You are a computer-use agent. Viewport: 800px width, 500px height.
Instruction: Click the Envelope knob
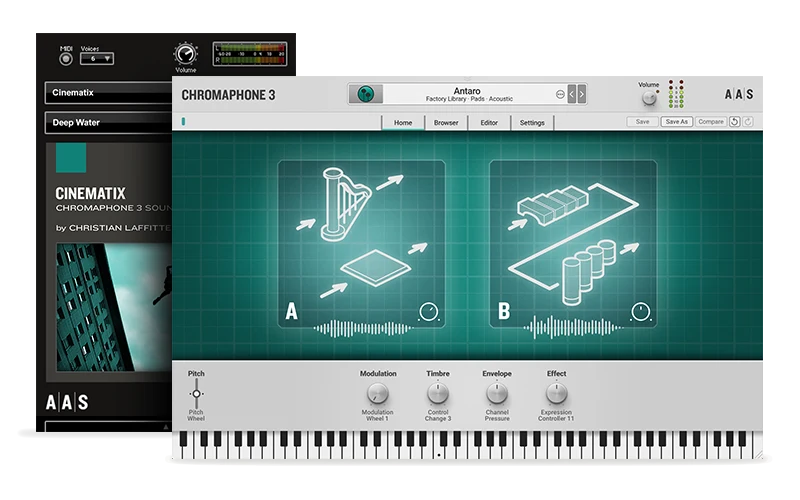click(497, 393)
